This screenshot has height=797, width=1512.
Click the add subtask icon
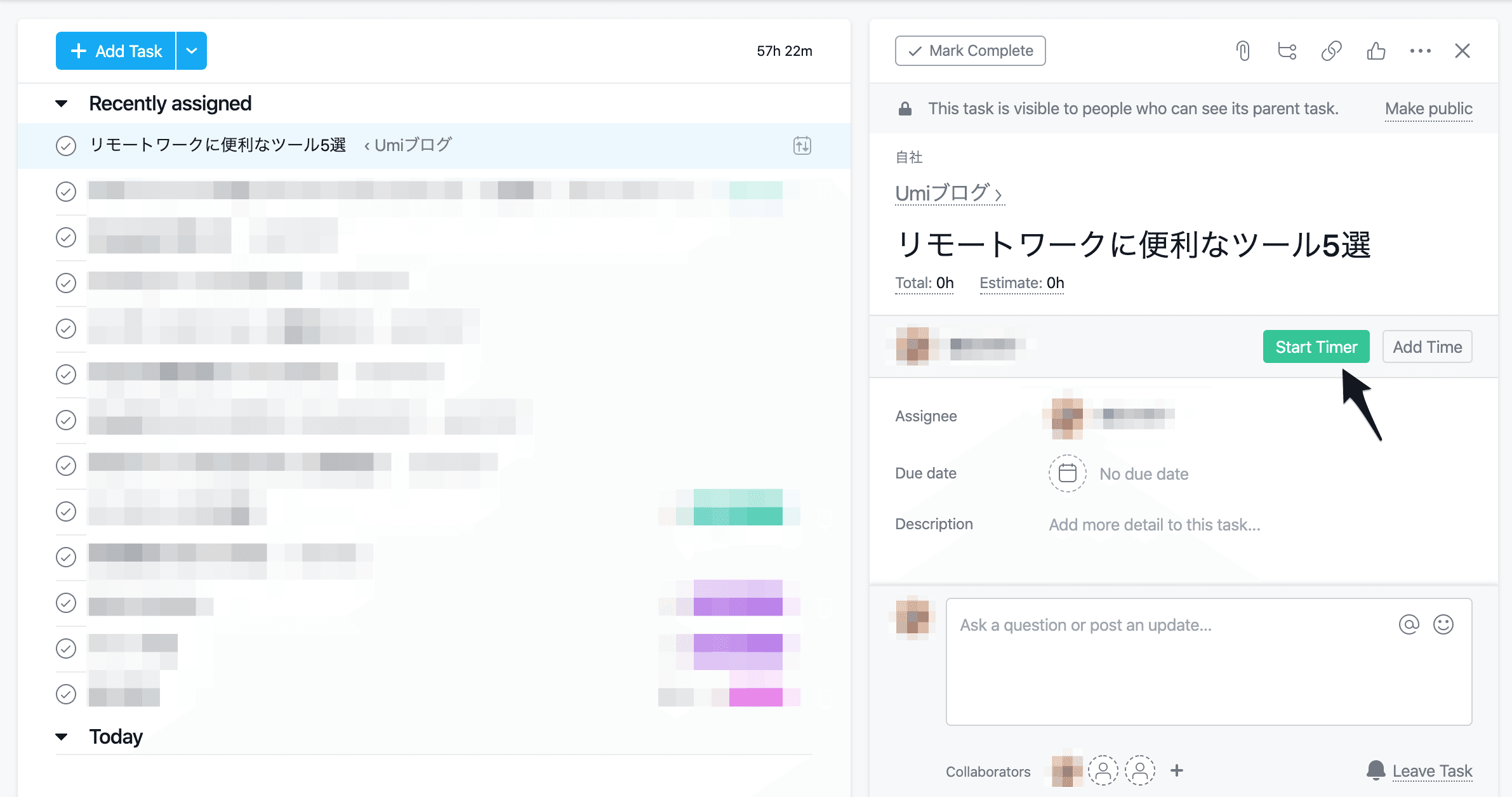[1287, 51]
